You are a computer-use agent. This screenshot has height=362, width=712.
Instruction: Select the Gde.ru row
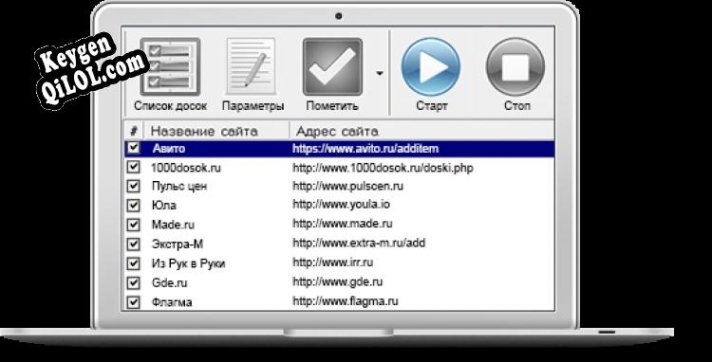pos(339,282)
